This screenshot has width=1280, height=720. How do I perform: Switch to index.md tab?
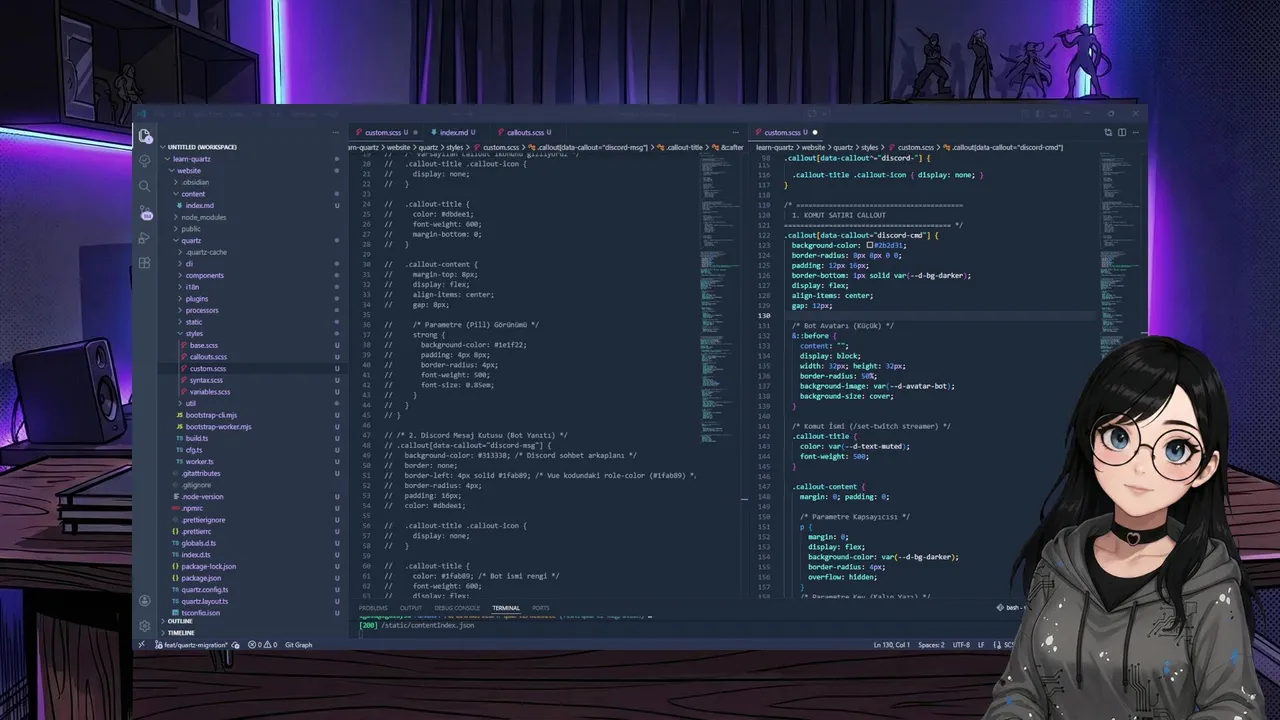[453, 132]
